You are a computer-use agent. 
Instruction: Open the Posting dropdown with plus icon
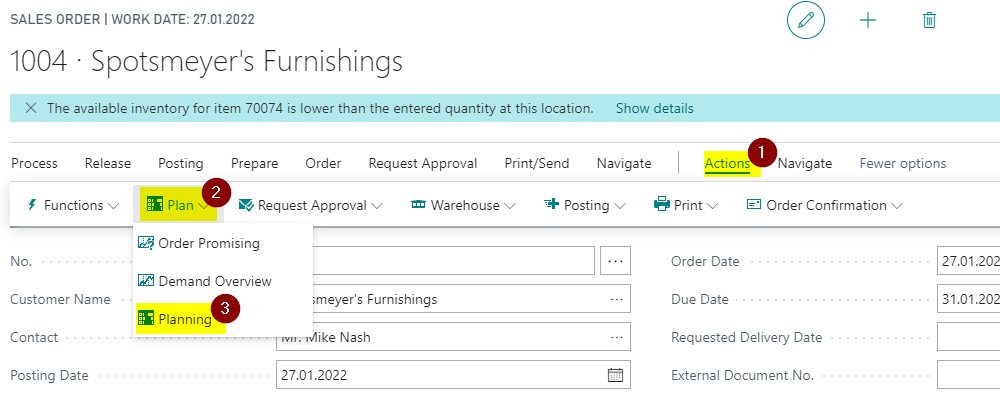click(x=584, y=205)
